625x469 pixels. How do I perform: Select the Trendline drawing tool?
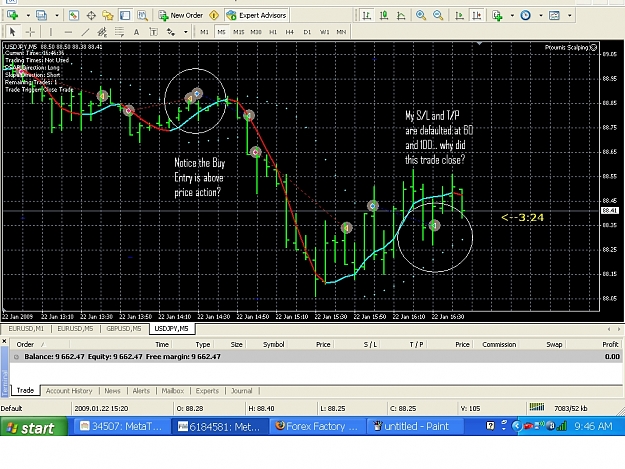(85, 31)
